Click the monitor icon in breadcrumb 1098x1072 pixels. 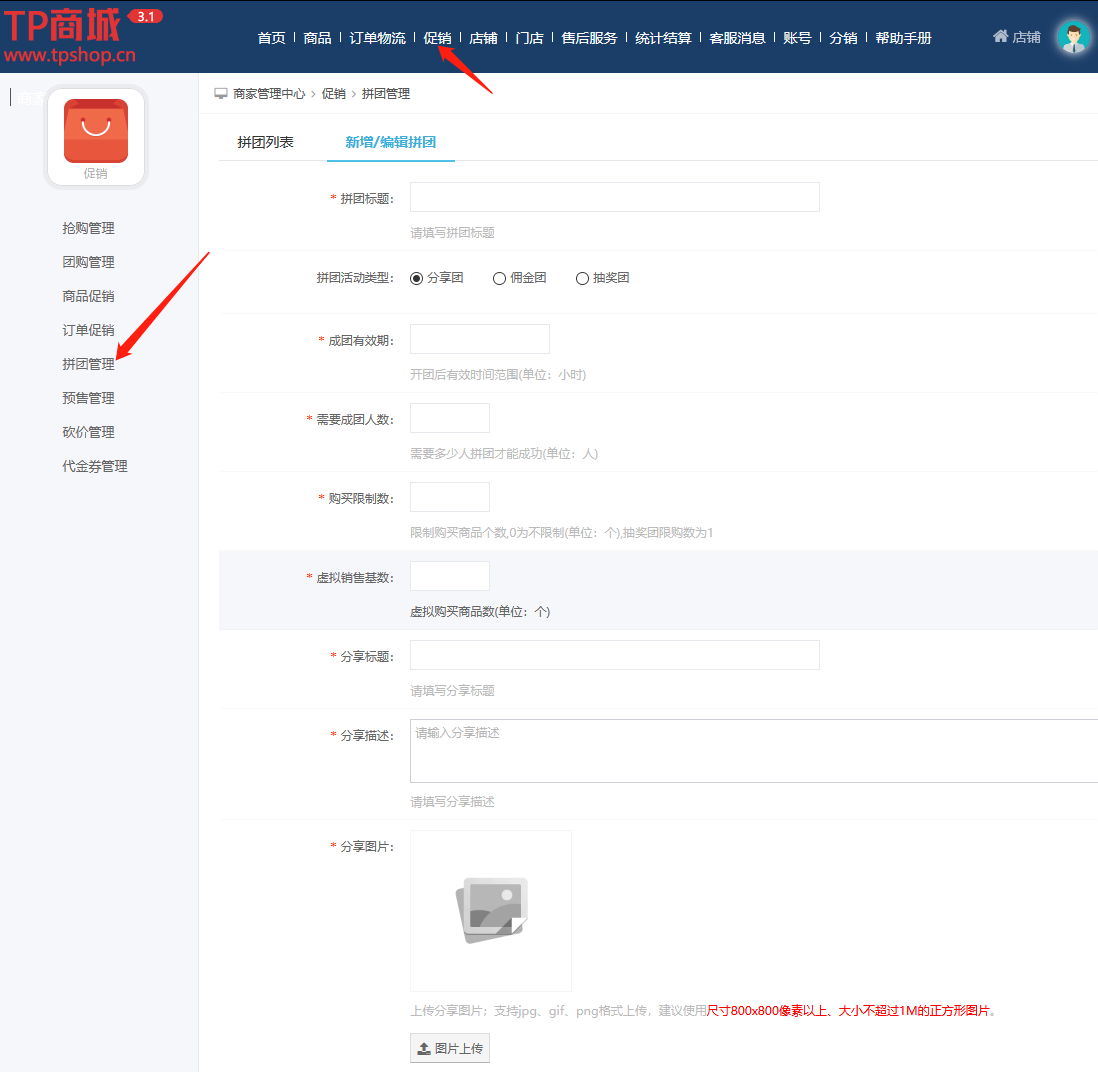point(221,94)
